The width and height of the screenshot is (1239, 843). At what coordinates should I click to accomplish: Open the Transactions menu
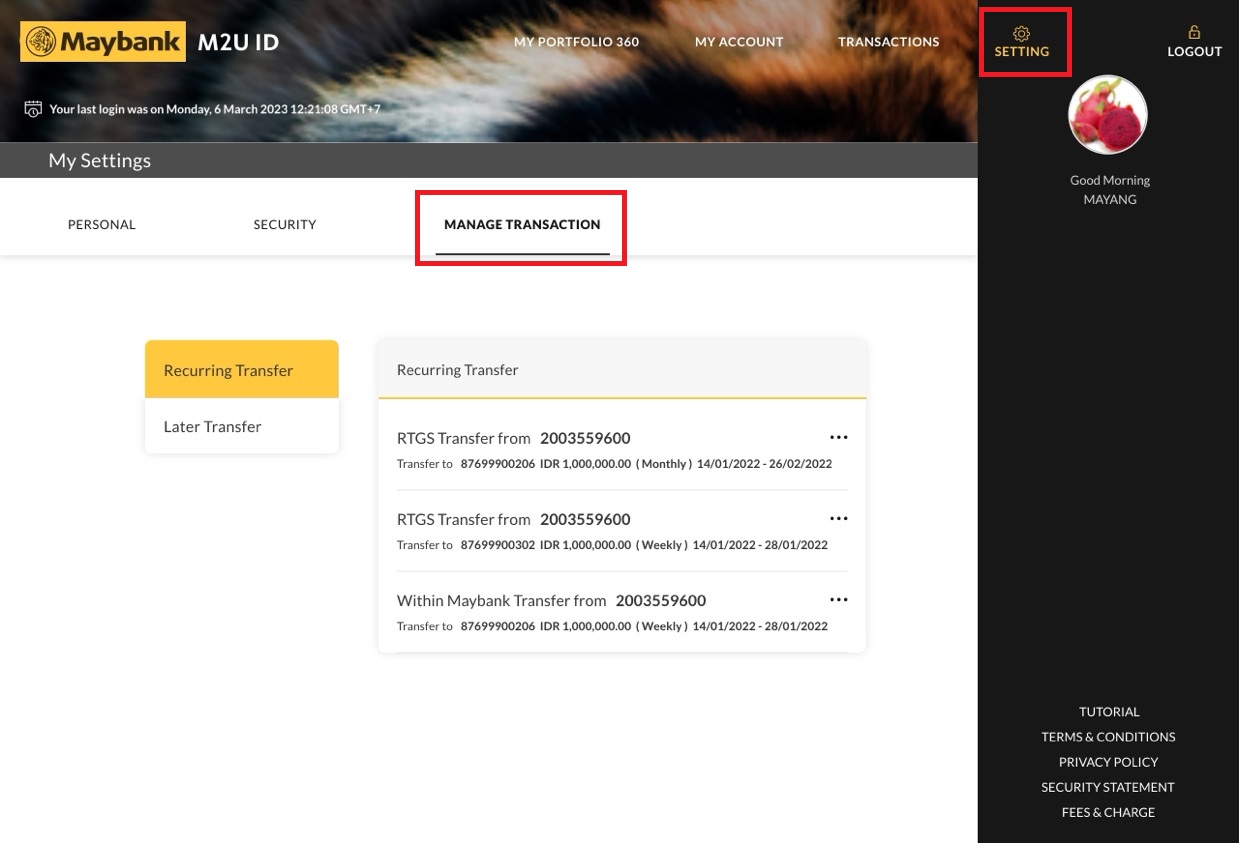tap(888, 42)
